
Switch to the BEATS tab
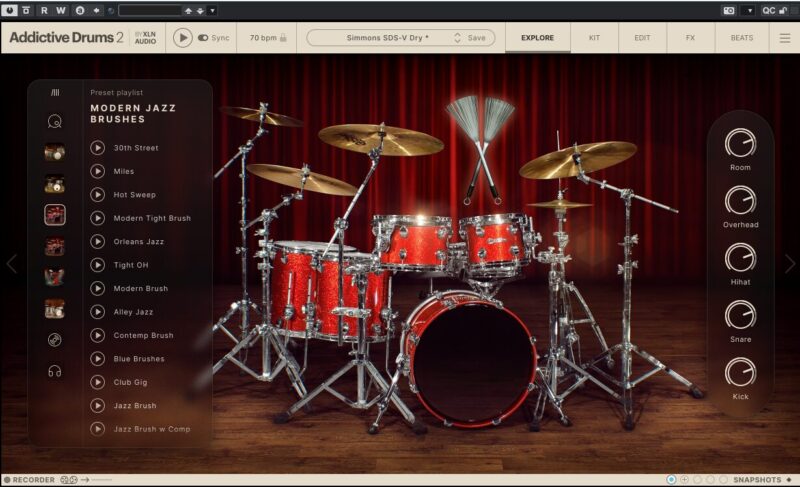point(742,38)
